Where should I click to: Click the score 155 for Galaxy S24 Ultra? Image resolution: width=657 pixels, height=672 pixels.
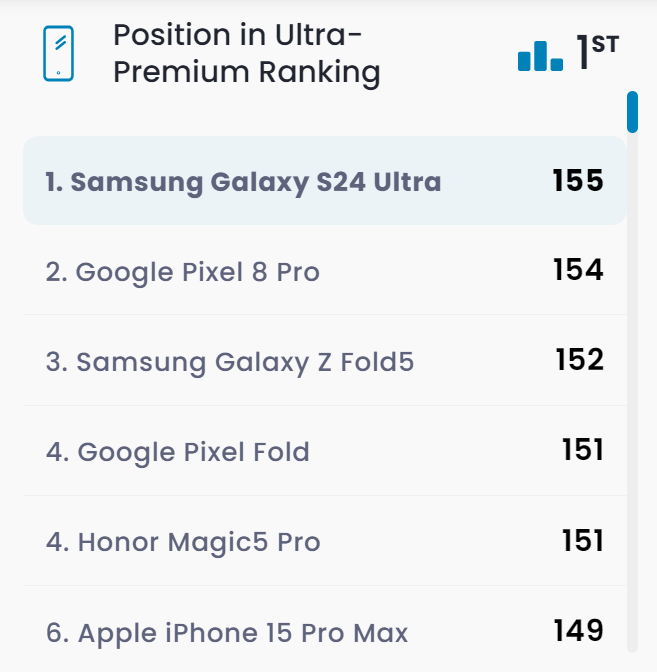[578, 181]
